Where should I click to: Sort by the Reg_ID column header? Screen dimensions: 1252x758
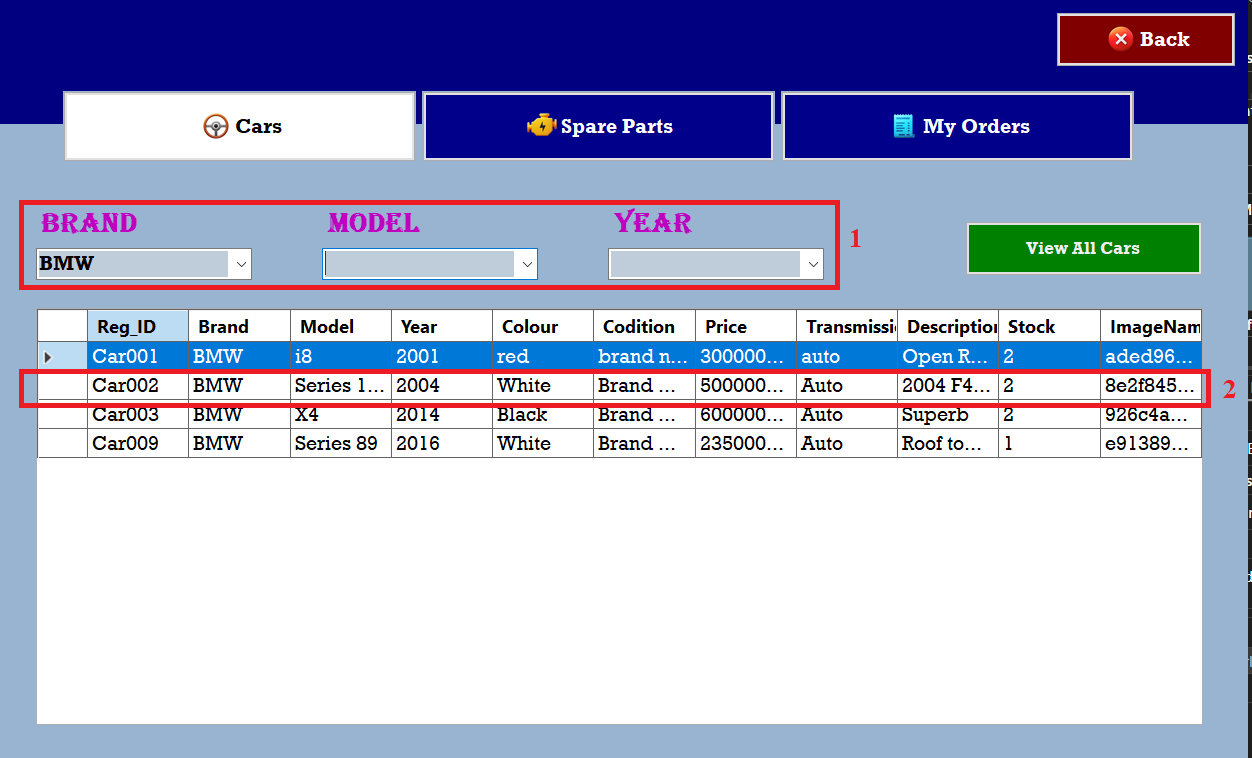[x=138, y=326]
